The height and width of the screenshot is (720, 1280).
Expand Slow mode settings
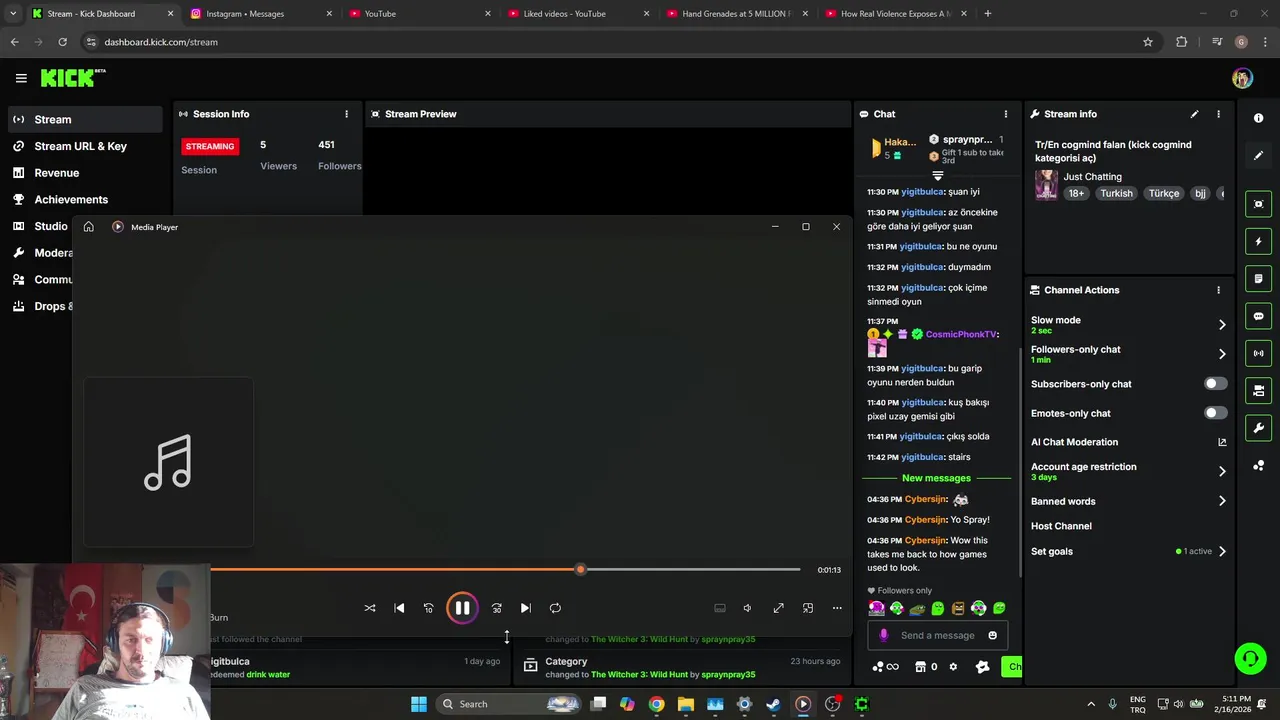(1222, 324)
